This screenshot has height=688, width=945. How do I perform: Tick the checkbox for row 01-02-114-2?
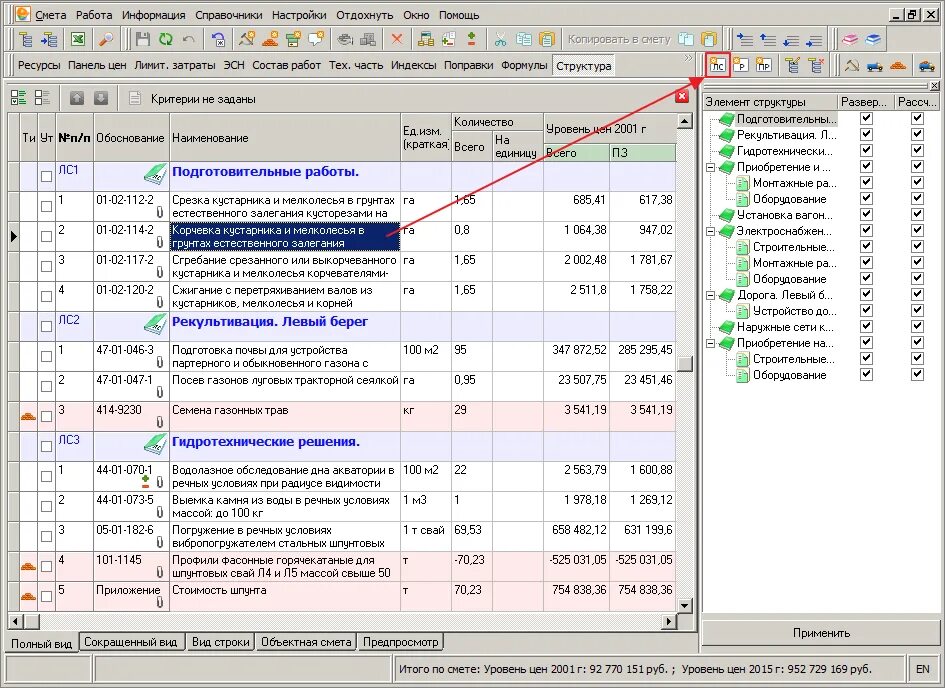click(46, 236)
